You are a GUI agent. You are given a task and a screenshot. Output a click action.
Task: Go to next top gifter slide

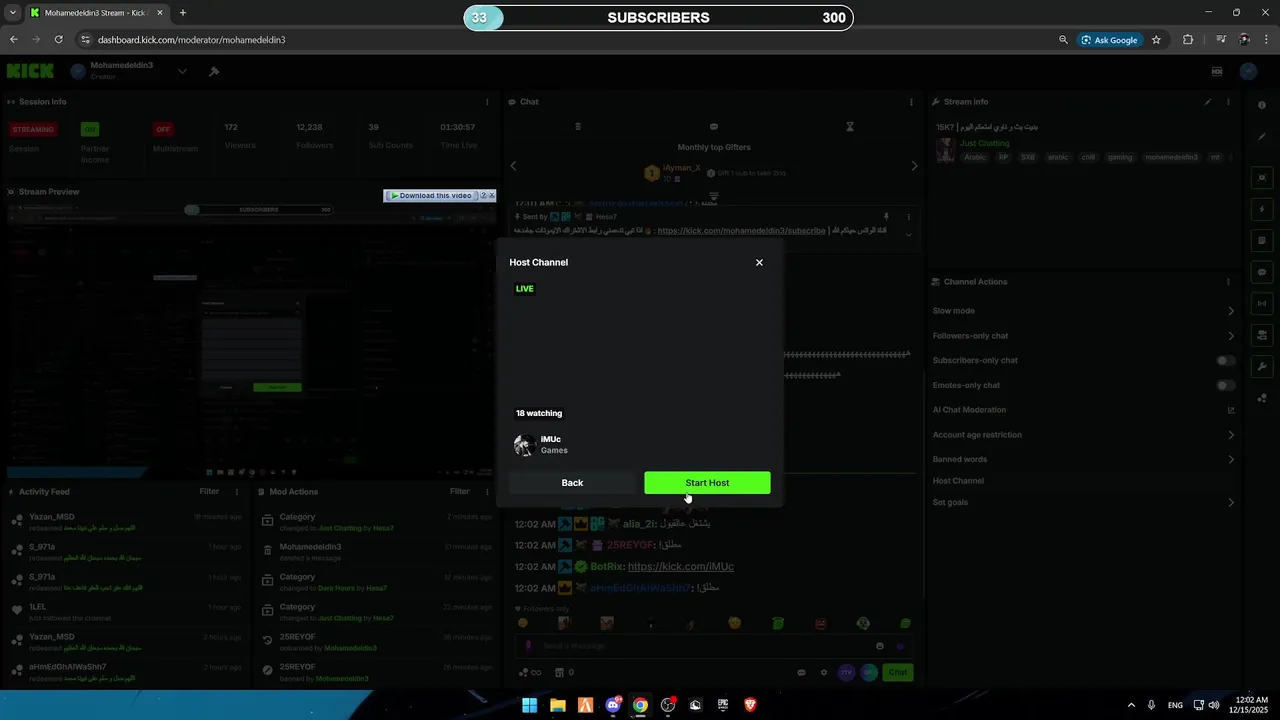point(914,166)
